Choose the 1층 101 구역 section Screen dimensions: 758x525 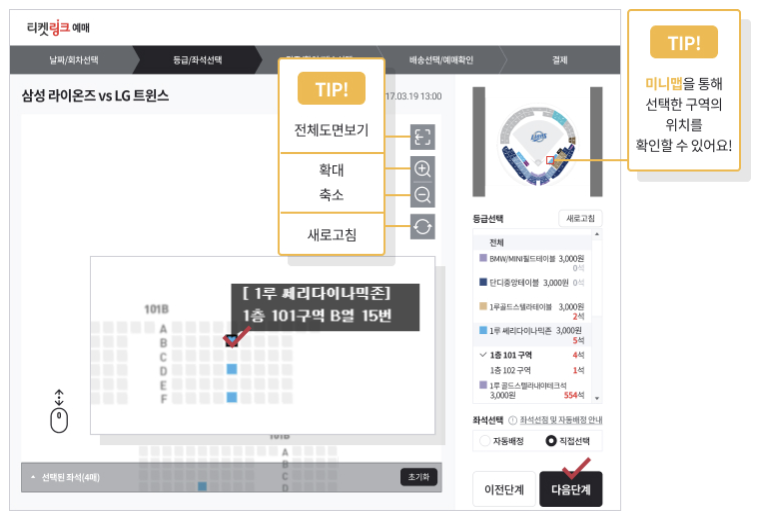[532, 355]
